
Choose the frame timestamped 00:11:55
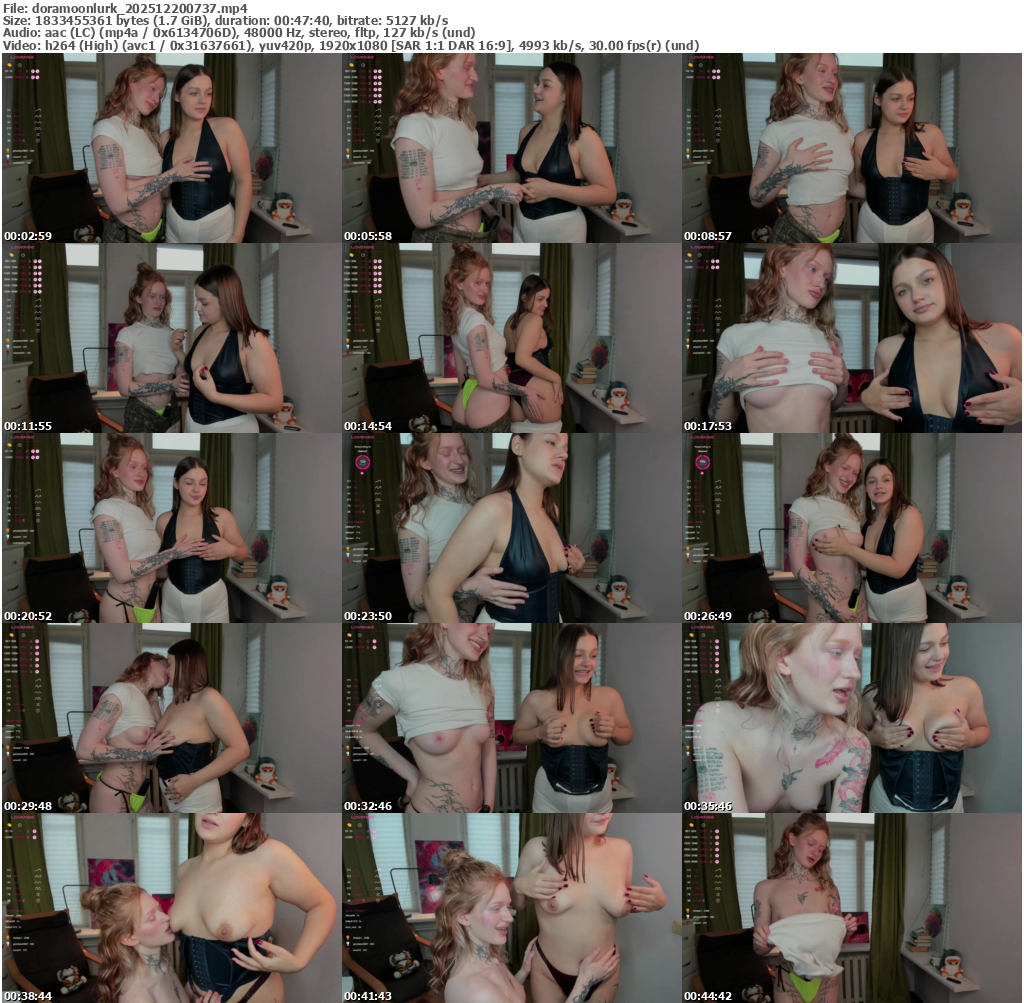tap(171, 338)
